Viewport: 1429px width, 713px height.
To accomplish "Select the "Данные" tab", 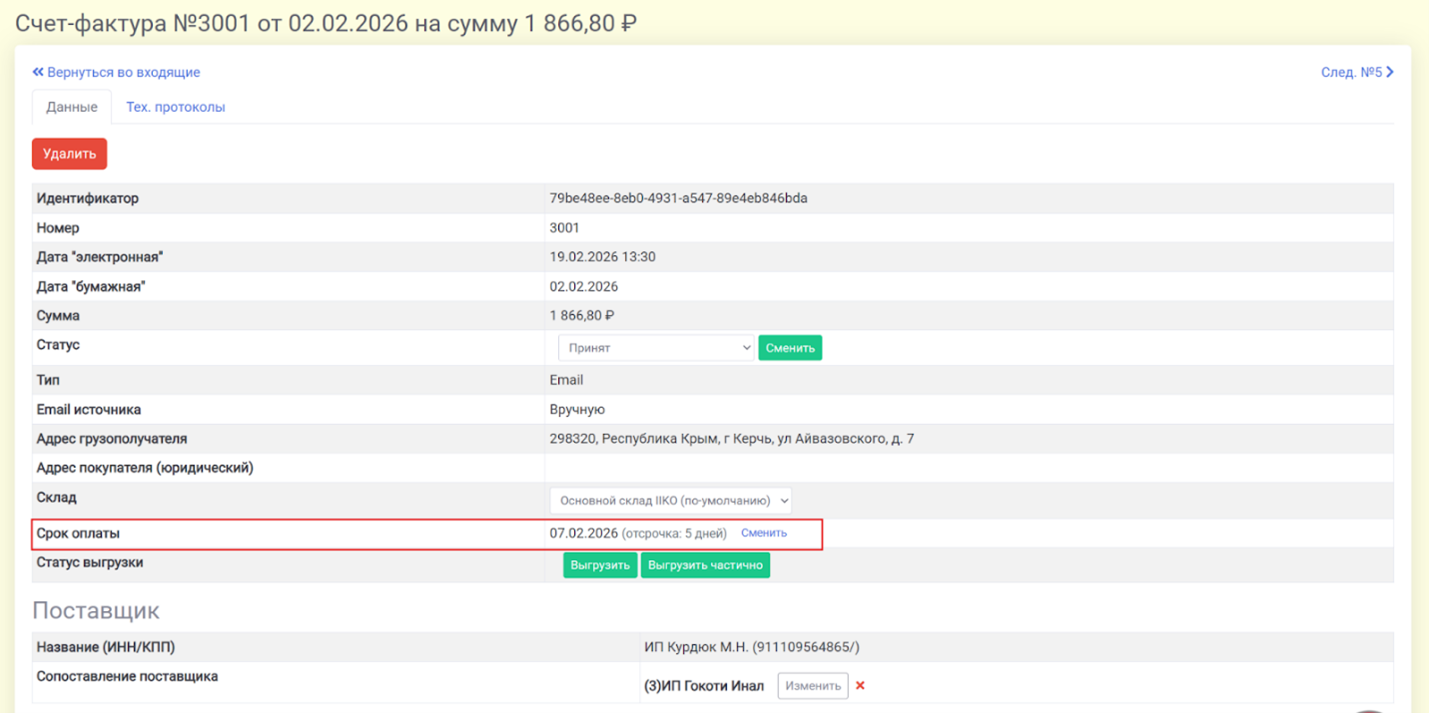I will tap(72, 107).
